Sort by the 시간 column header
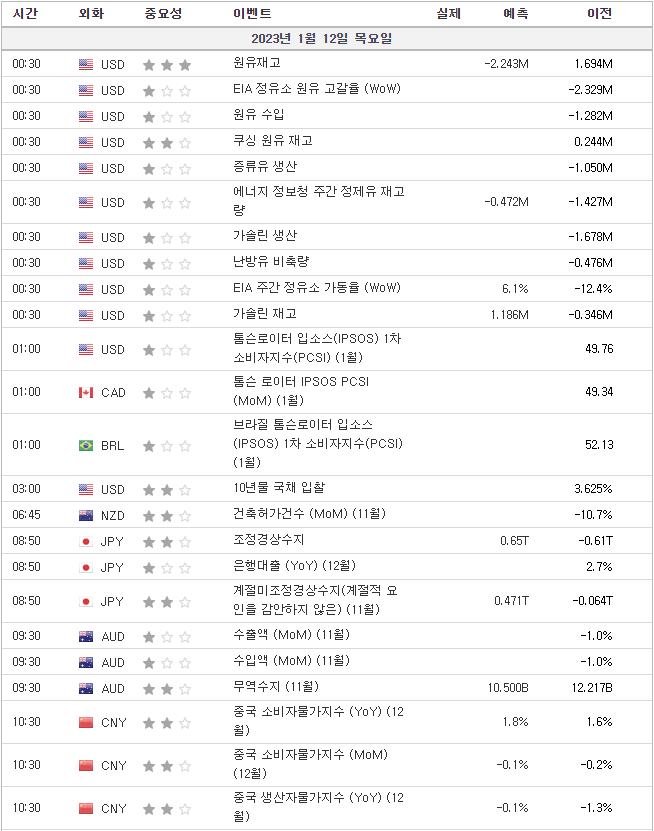 point(25,13)
